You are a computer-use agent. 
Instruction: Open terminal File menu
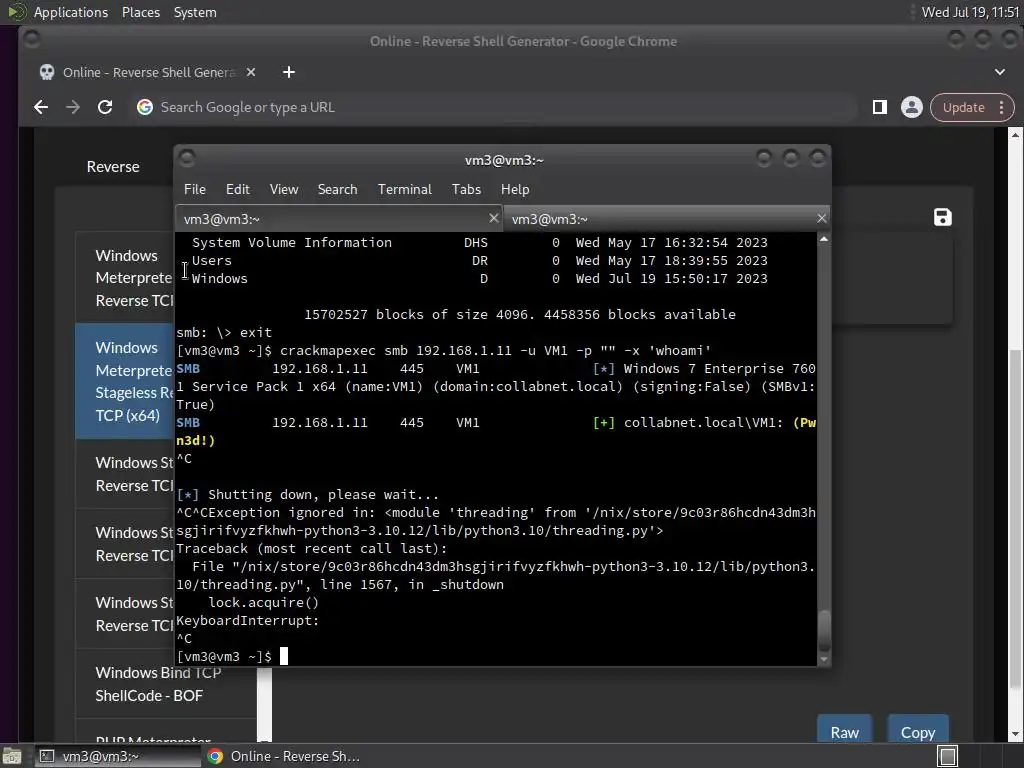(195, 189)
